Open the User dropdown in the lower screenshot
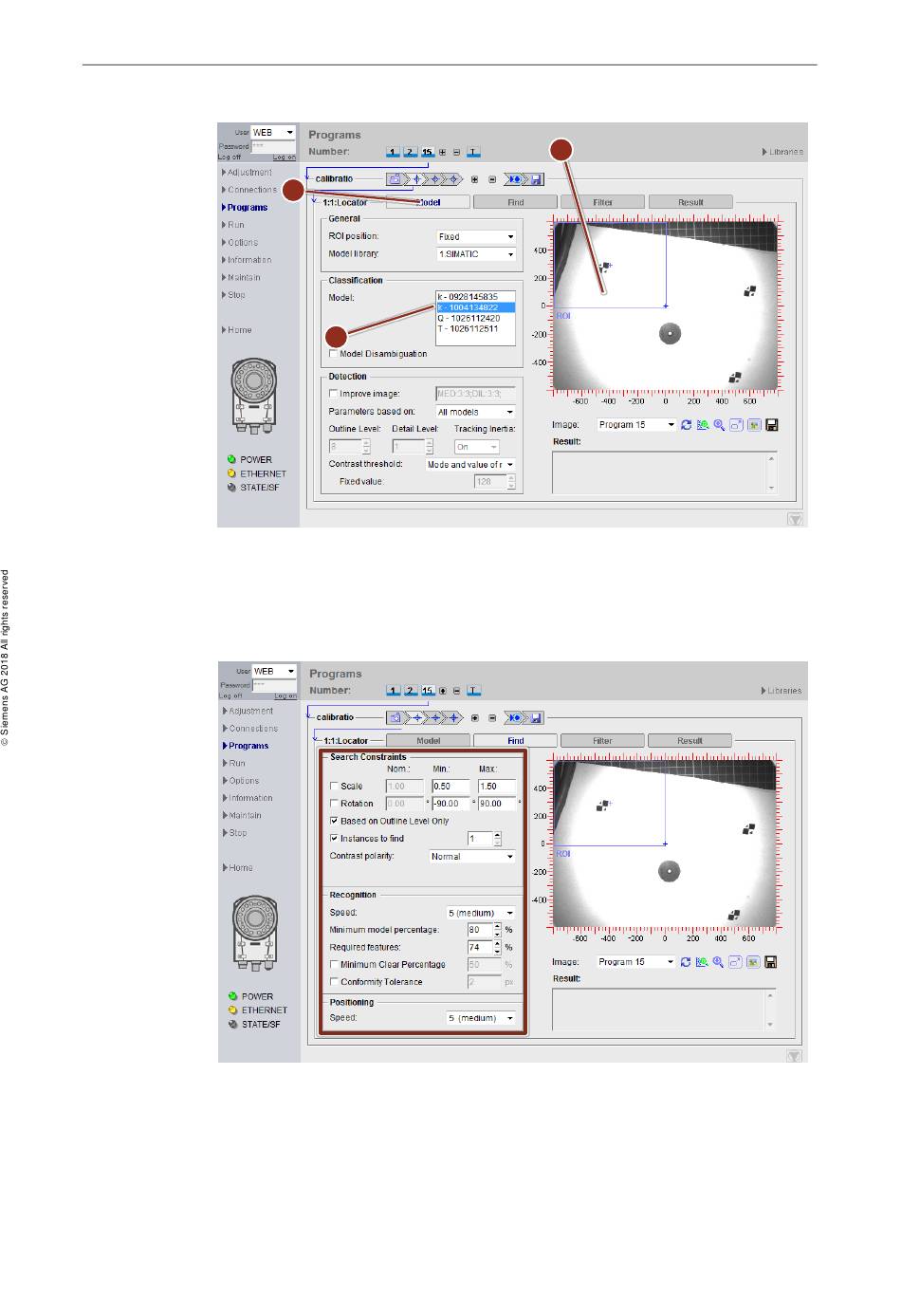The image size is (901, 1316). coord(274,671)
